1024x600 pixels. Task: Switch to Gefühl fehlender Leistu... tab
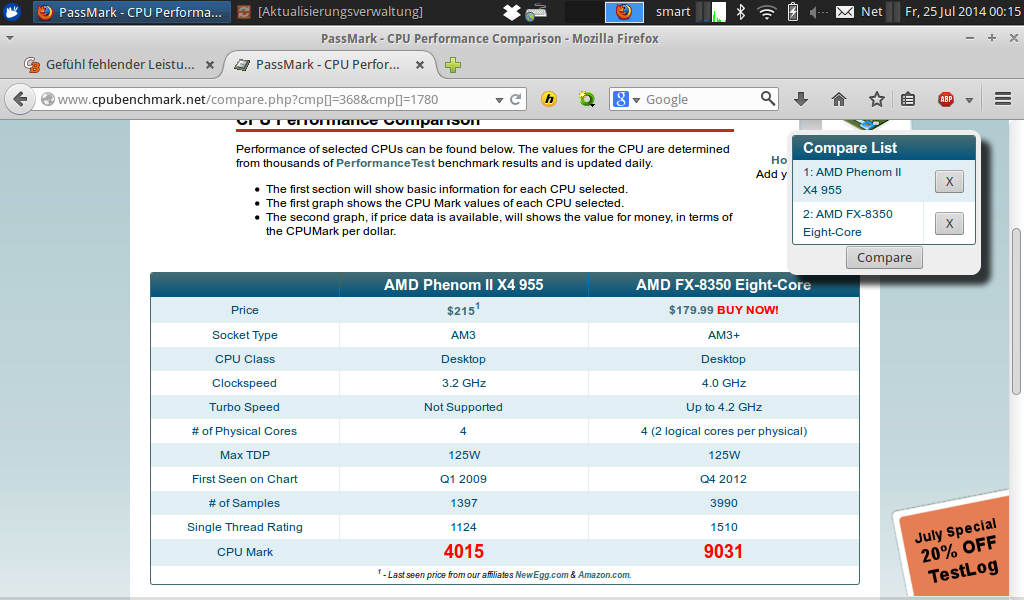point(120,65)
